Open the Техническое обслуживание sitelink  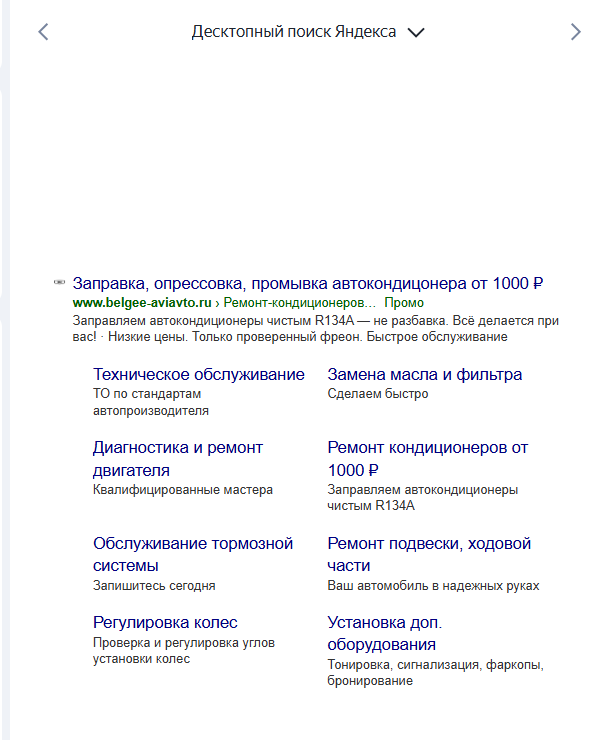[199, 374]
